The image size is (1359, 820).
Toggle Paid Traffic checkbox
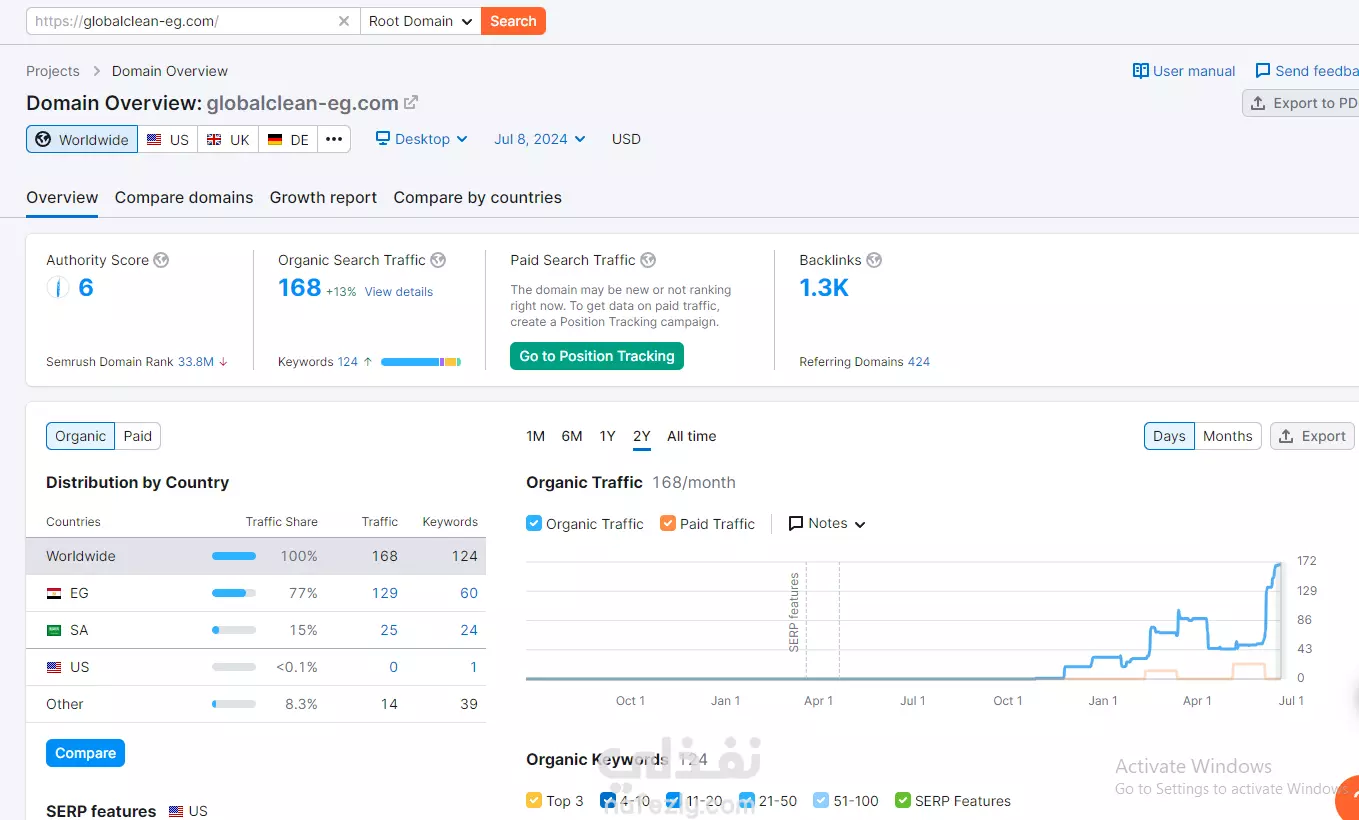point(667,523)
